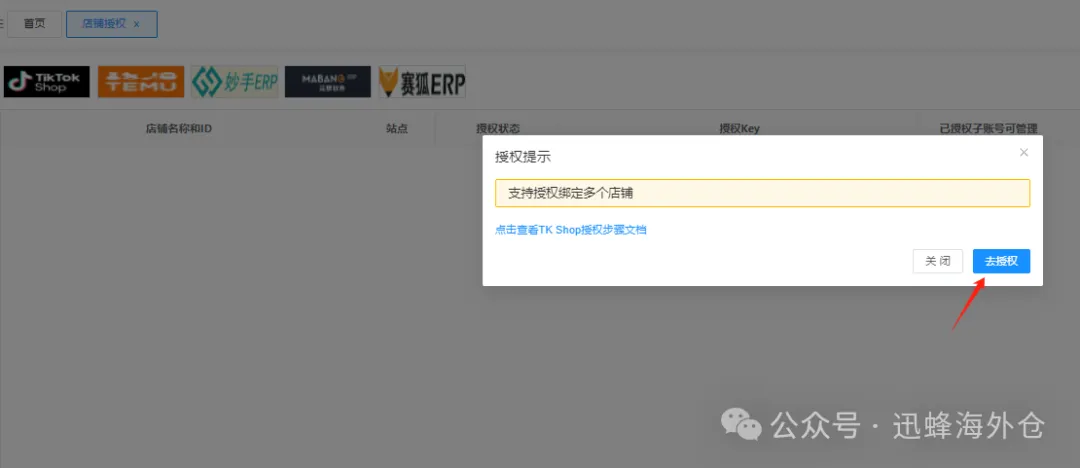Close the 店铺授权 tab via its x
Image resolution: width=1080 pixels, height=468 pixels.
coord(136,24)
